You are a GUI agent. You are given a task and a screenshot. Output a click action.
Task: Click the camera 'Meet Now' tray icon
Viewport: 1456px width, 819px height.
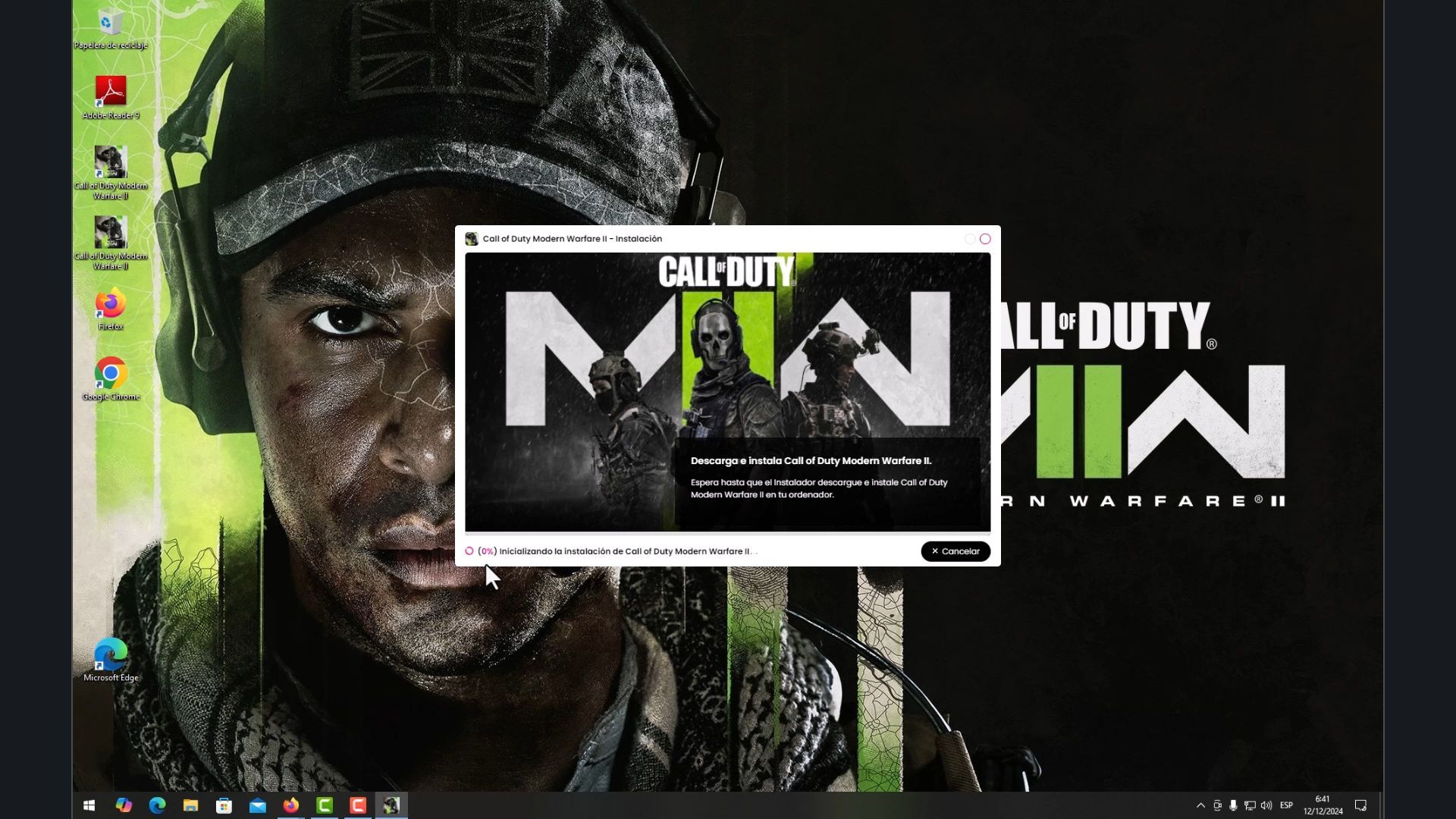tap(1217, 805)
